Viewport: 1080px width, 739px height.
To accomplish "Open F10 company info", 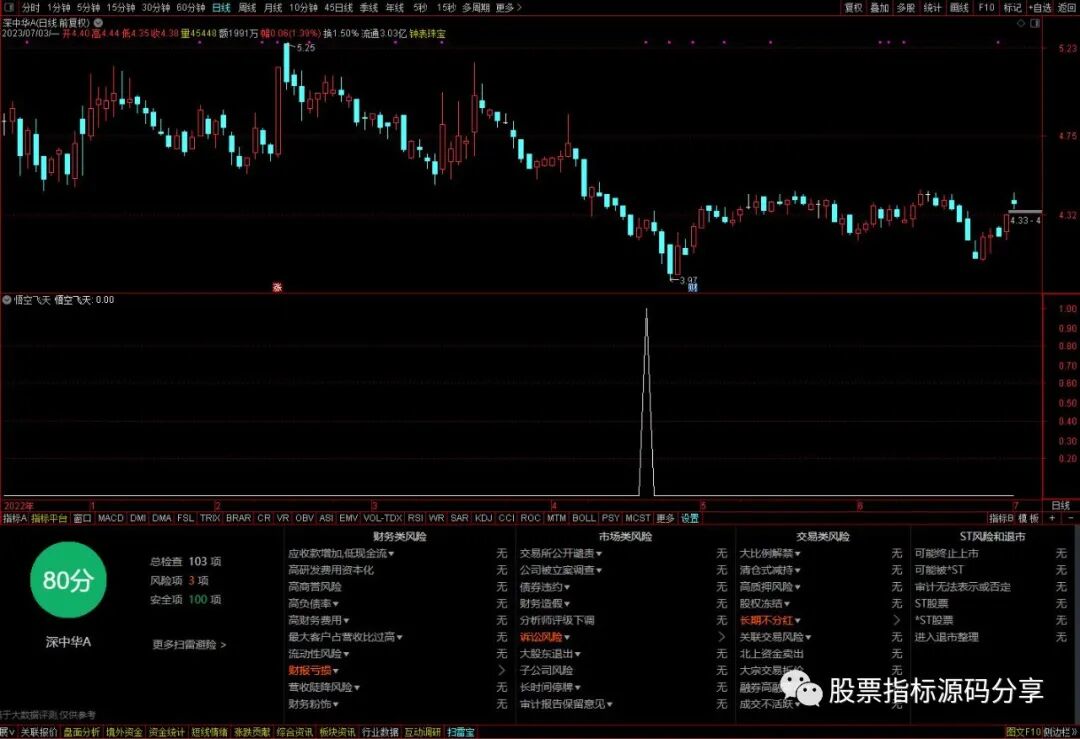I will tap(986, 8).
